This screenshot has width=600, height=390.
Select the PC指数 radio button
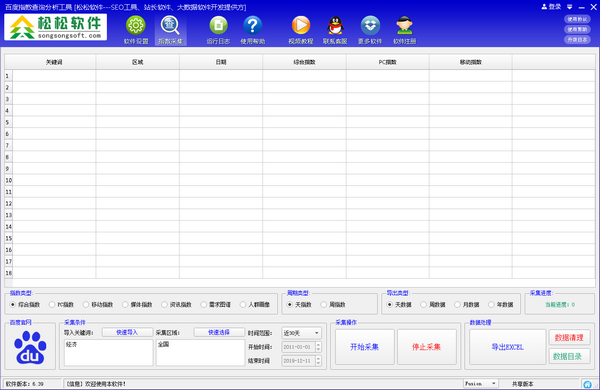(52, 305)
